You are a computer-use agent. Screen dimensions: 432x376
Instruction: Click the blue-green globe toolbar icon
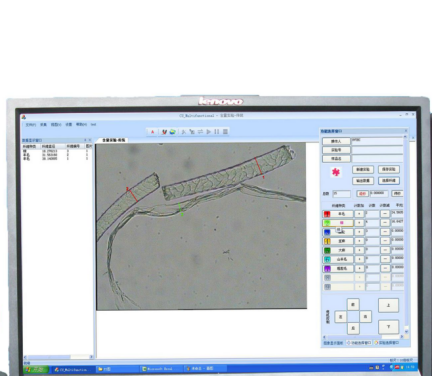pos(172,132)
